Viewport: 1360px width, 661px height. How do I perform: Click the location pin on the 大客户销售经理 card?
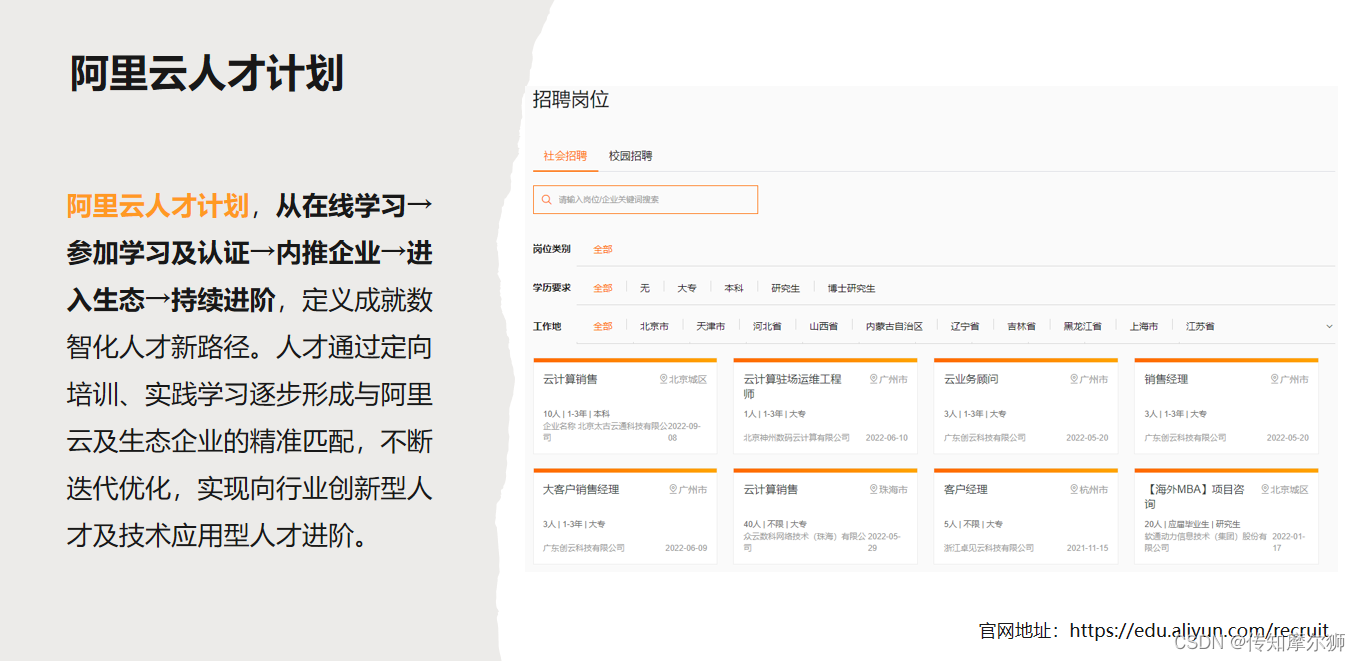[673, 490]
